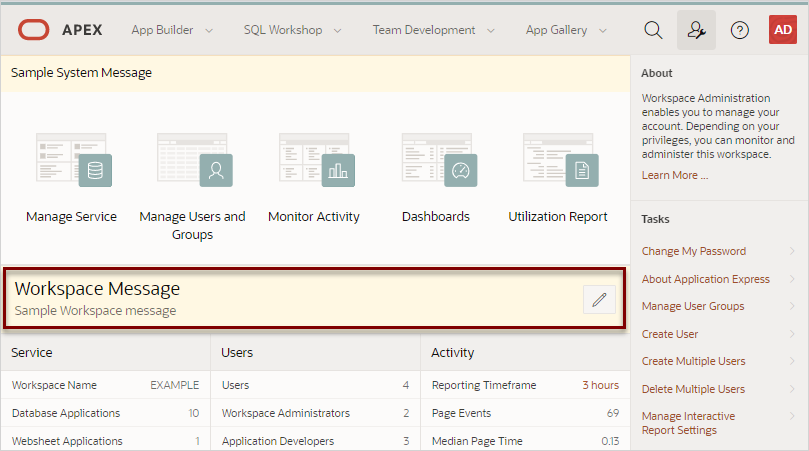The width and height of the screenshot is (809, 451).
Task: Click the Reporting Timeframe row
Action: (x=525, y=385)
